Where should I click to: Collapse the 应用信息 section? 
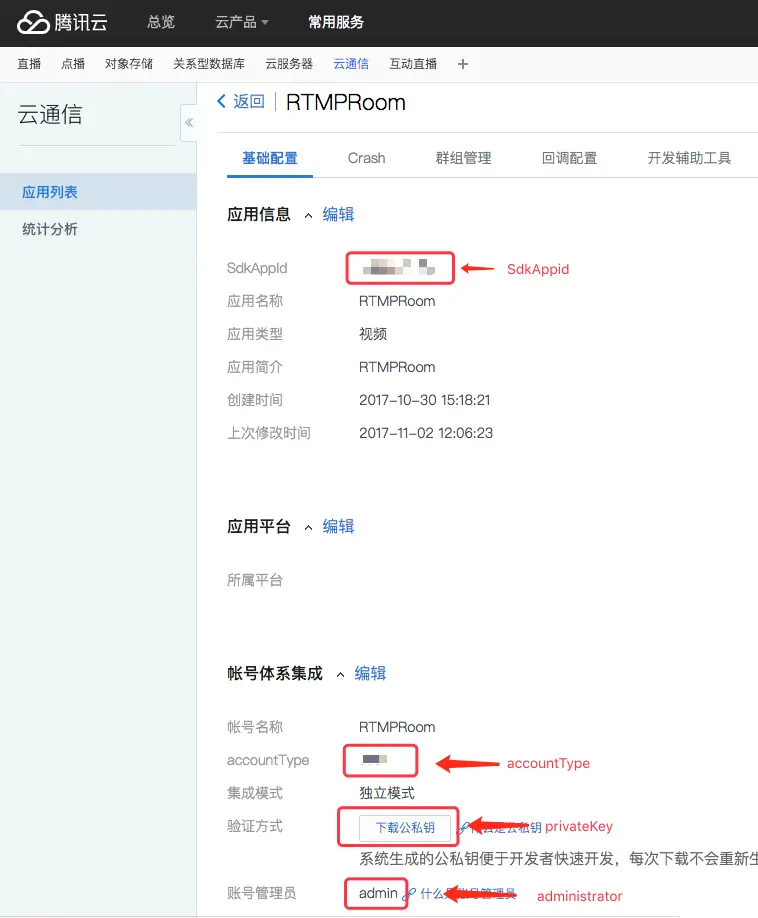click(x=308, y=216)
